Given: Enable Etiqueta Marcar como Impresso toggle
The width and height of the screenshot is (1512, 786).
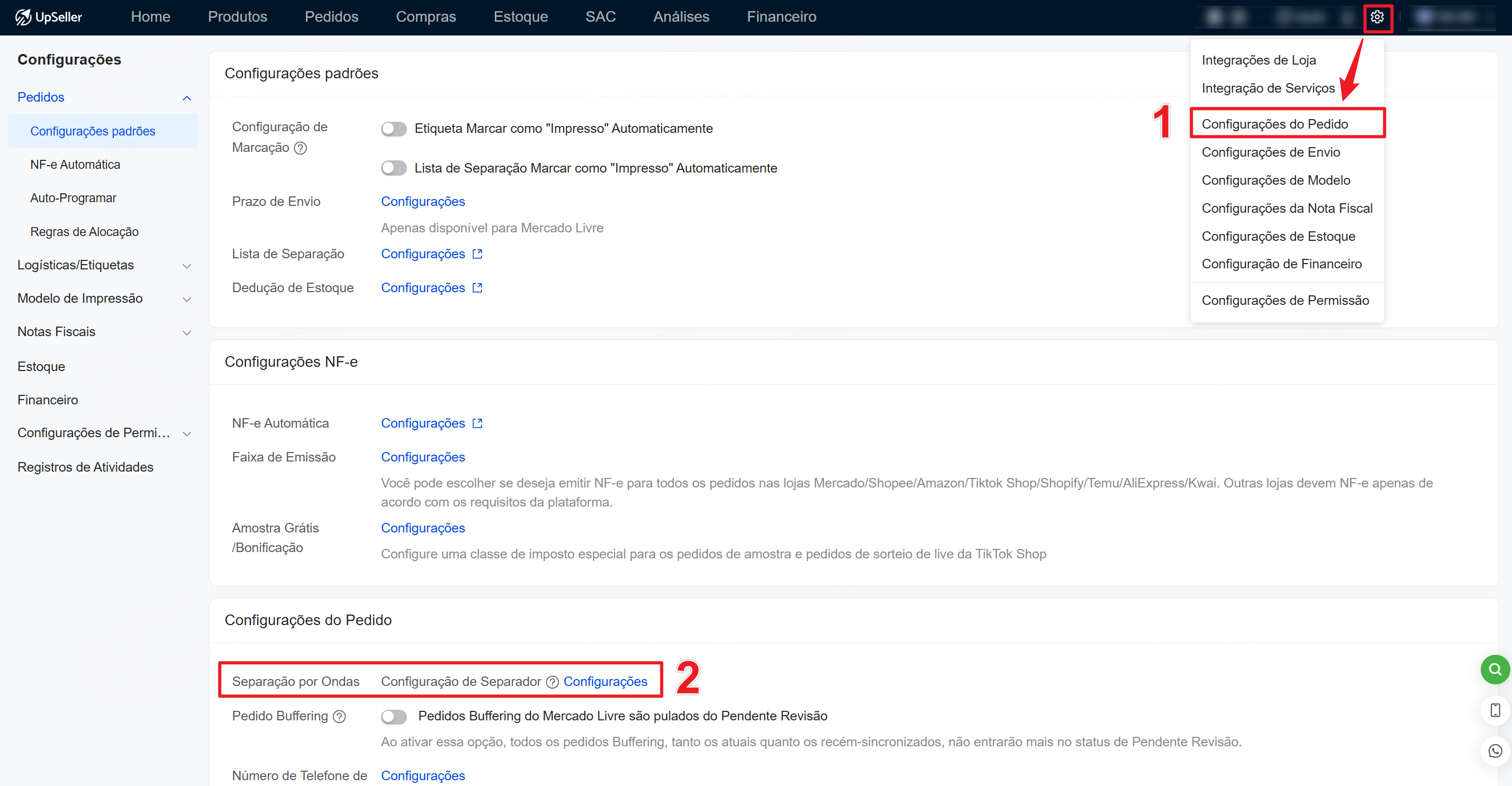Looking at the screenshot, I should pos(393,129).
